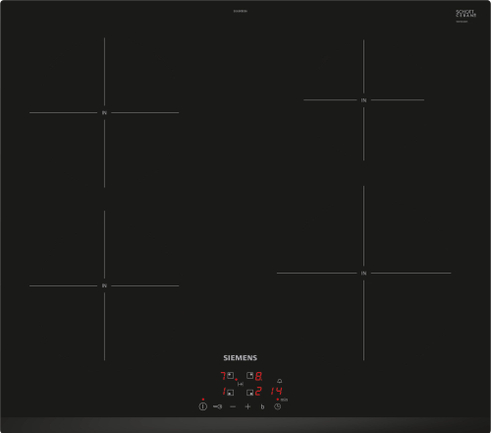Click the SIEMENS brand logo
The height and width of the screenshot is (433, 491).
coord(240,358)
